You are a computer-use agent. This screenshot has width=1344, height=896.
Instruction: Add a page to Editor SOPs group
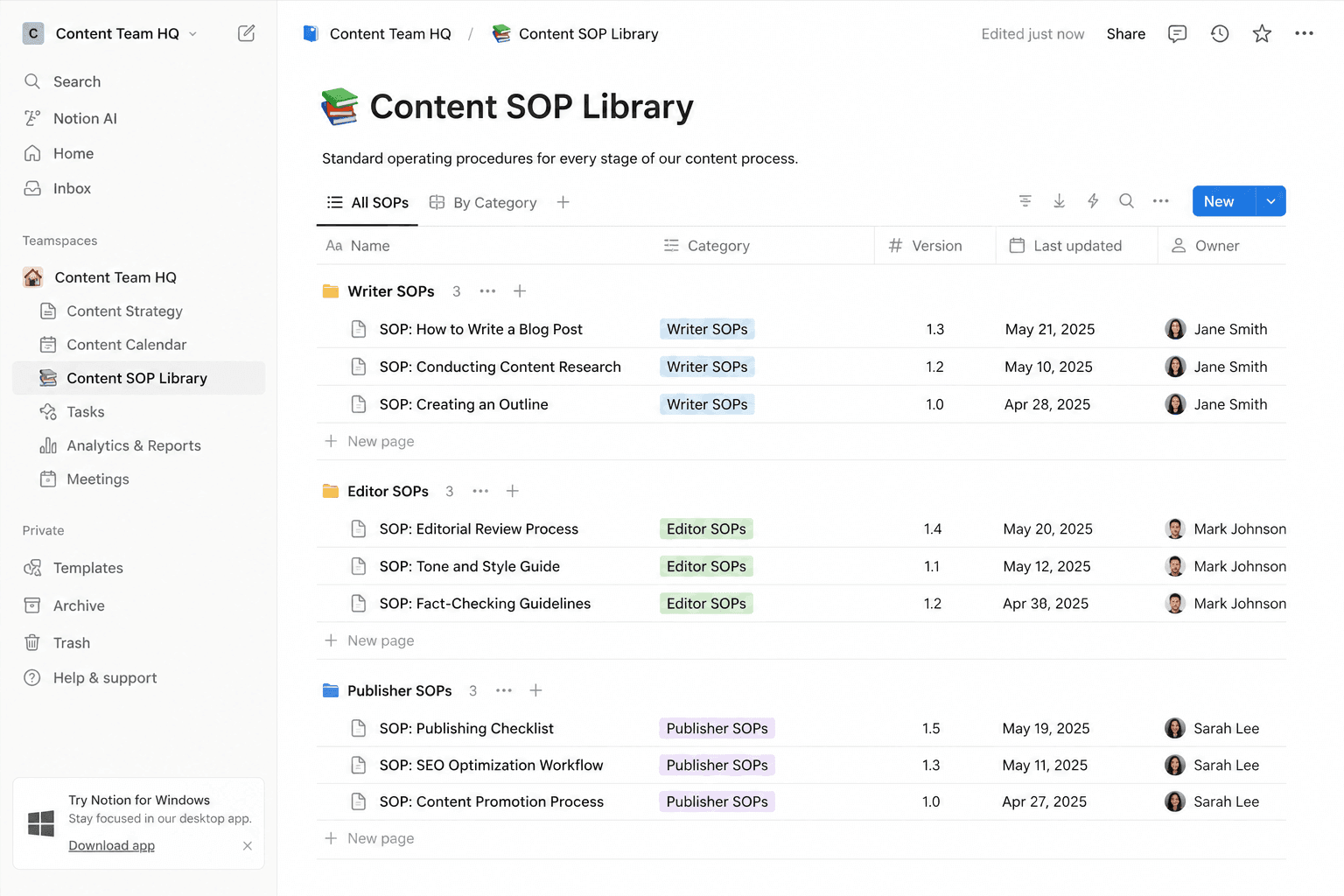(513, 491)
